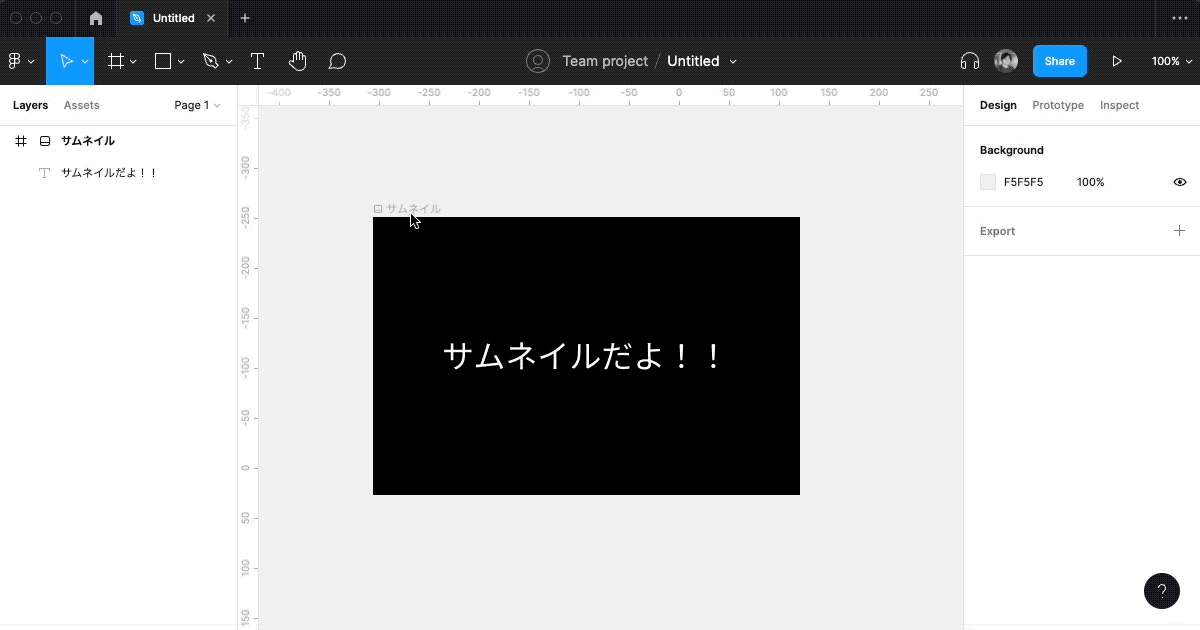
Task: Switch to the Prototype tab
Action: coord(1058,105)
